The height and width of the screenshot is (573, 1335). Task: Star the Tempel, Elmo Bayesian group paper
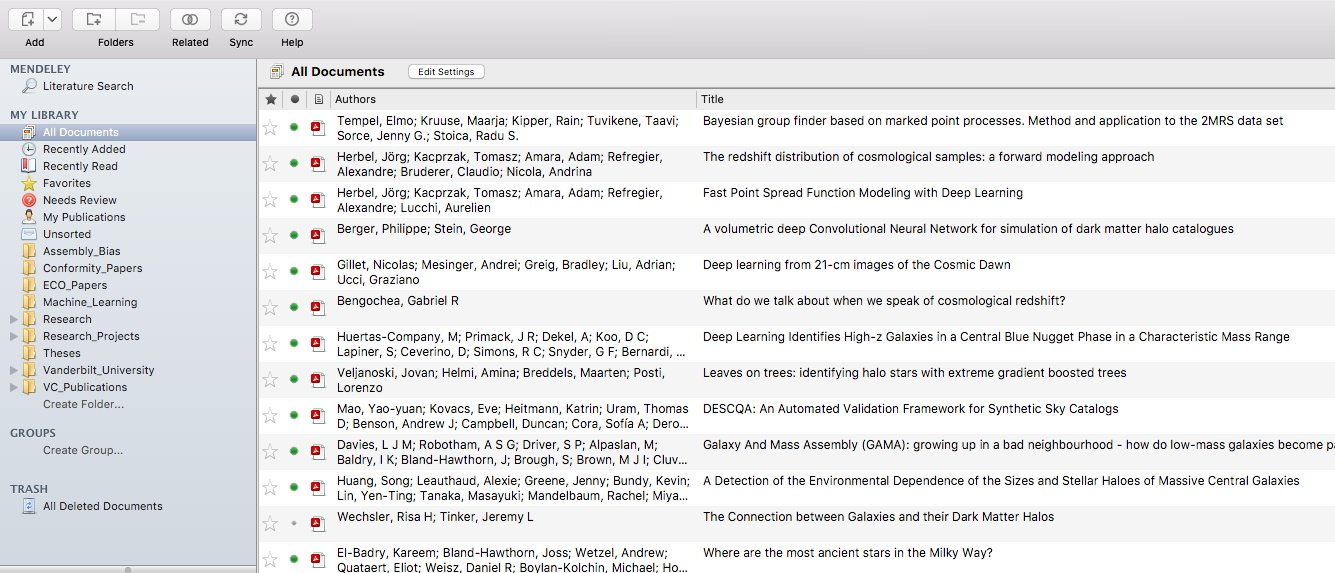coord(270,128)
